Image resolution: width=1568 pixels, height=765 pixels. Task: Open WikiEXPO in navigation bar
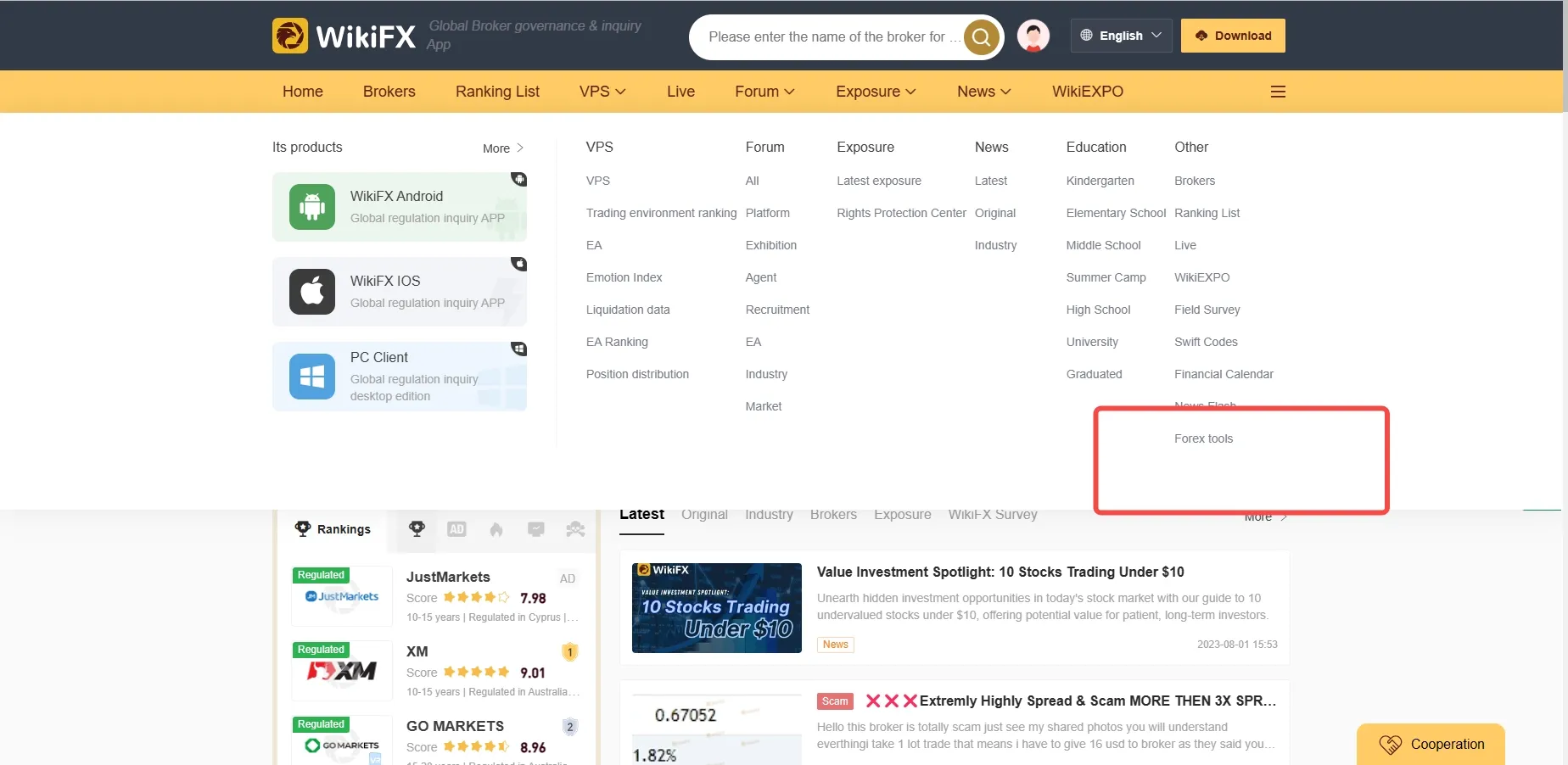[1088, 92]
